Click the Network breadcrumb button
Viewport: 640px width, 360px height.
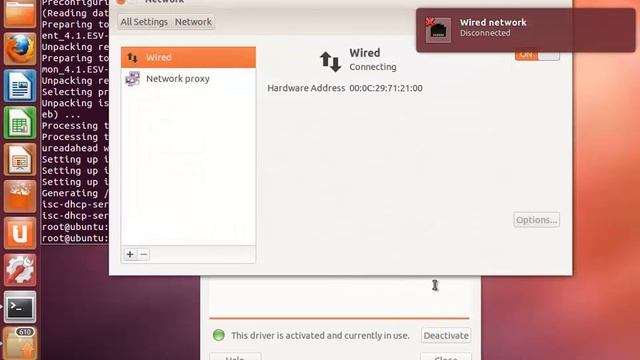click(x=193, y=22)
